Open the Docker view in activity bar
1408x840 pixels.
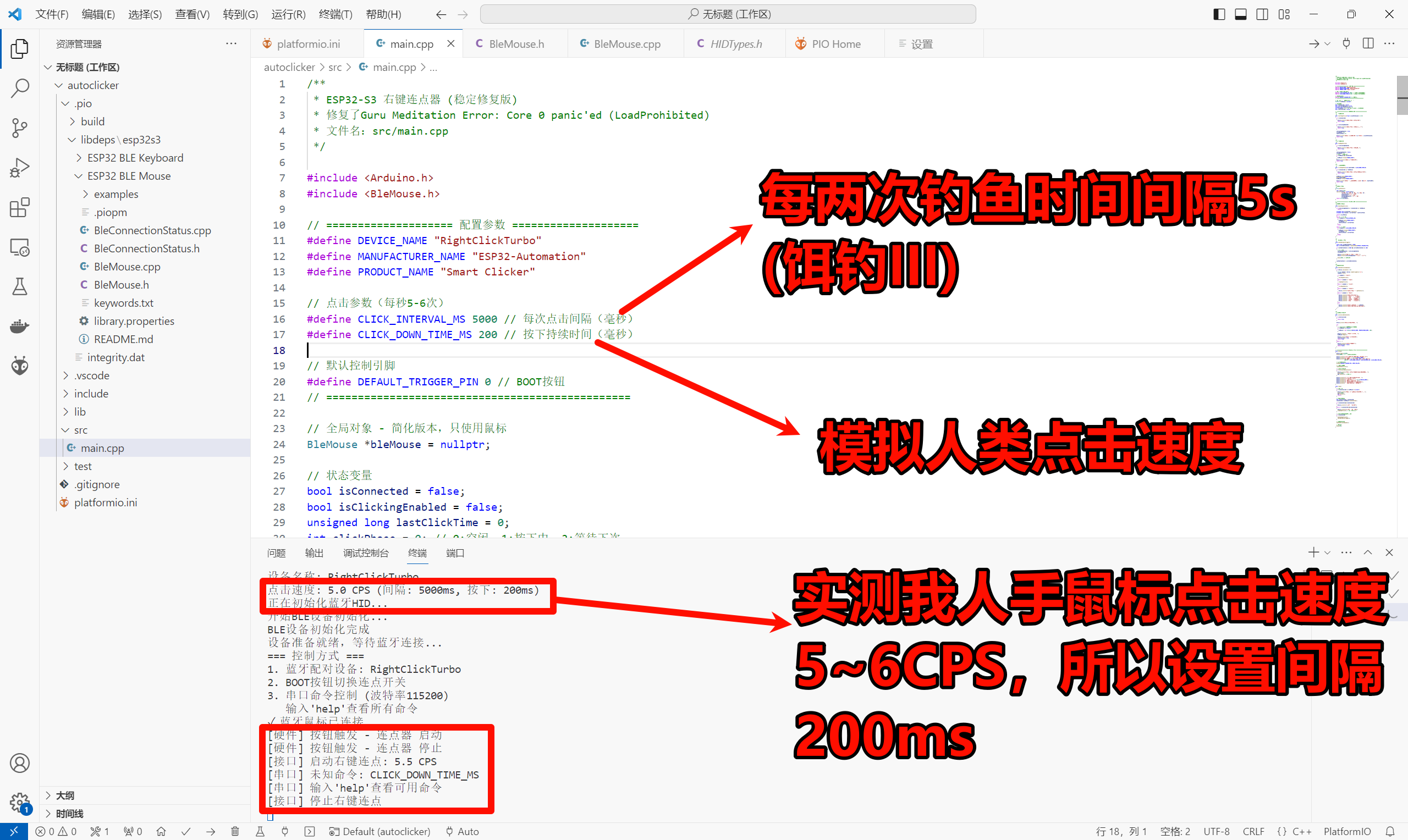(20, 327)
